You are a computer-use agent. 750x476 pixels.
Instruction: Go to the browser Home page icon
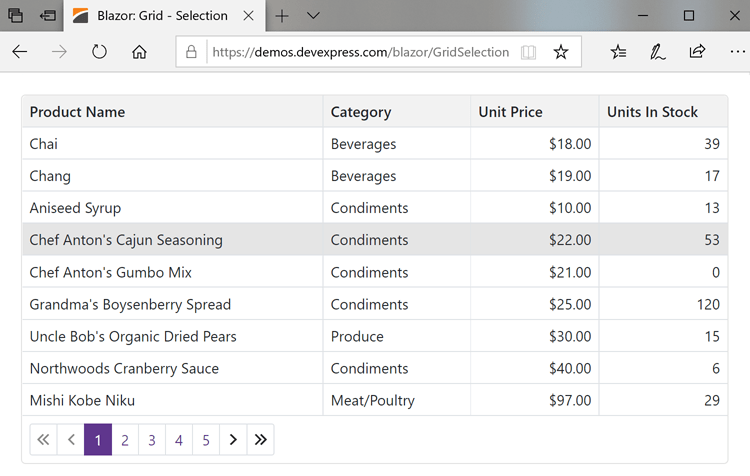[x=139, y=52]
